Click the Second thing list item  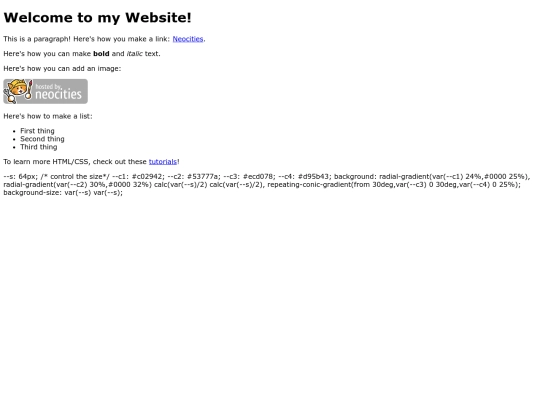pyautogui.click(x=42, y=139)
